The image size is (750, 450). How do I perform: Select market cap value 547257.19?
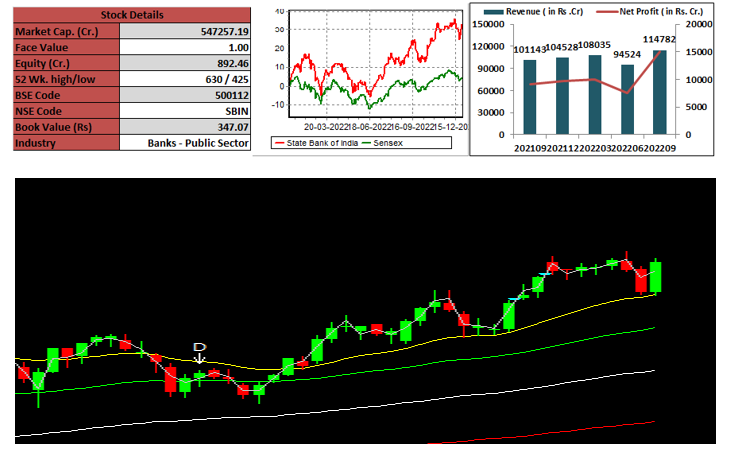pos(225,32)
